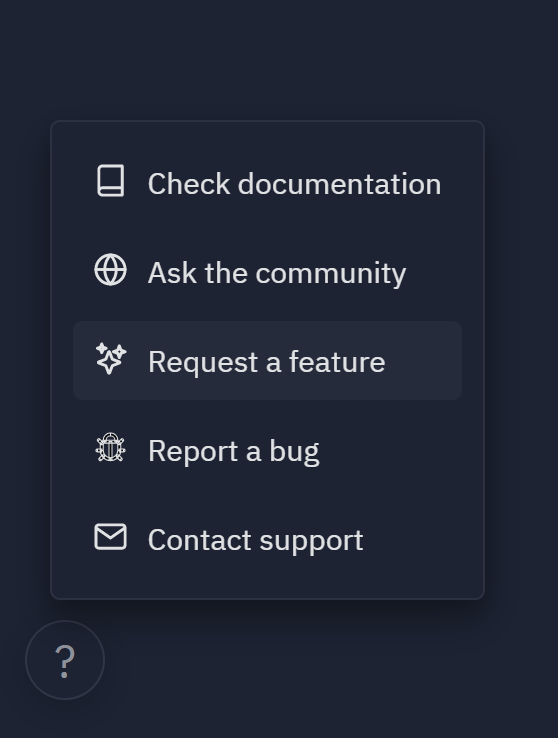Click the globe icon for community
The image size is (558, 738).
[x=111, y=270]
